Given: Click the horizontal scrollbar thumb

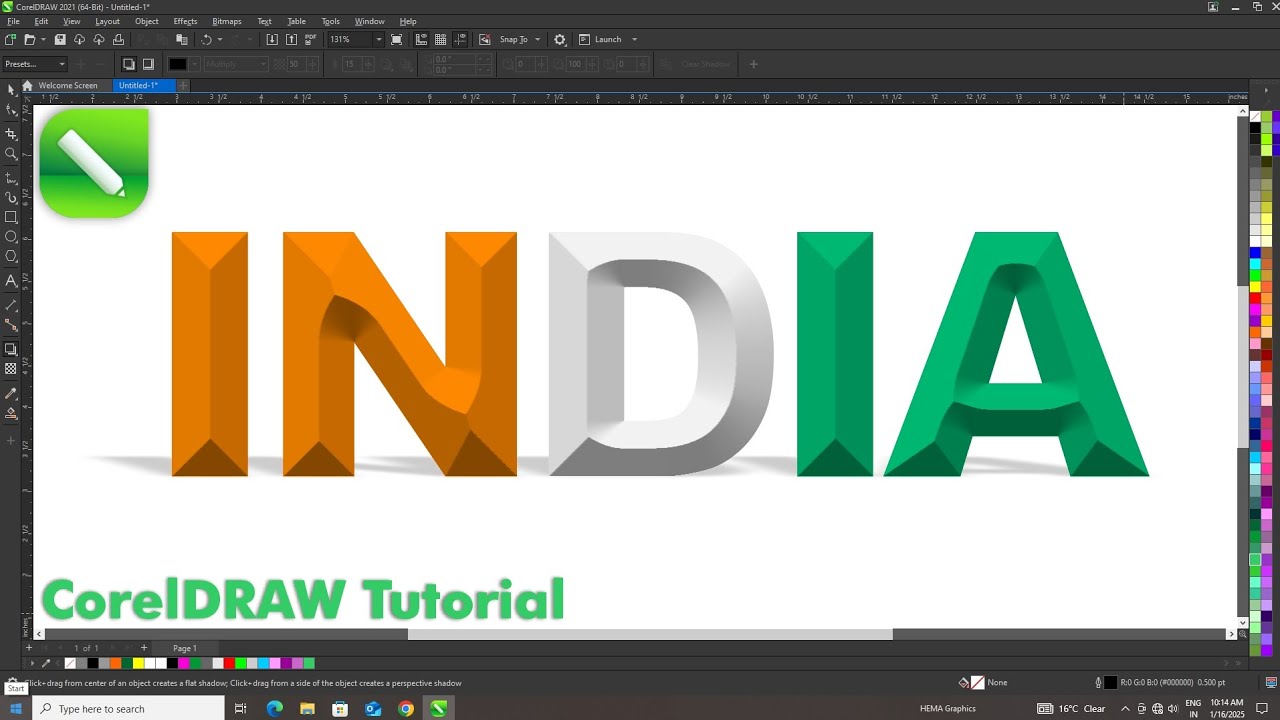Looking at the screenshot, I should [650, 634].
